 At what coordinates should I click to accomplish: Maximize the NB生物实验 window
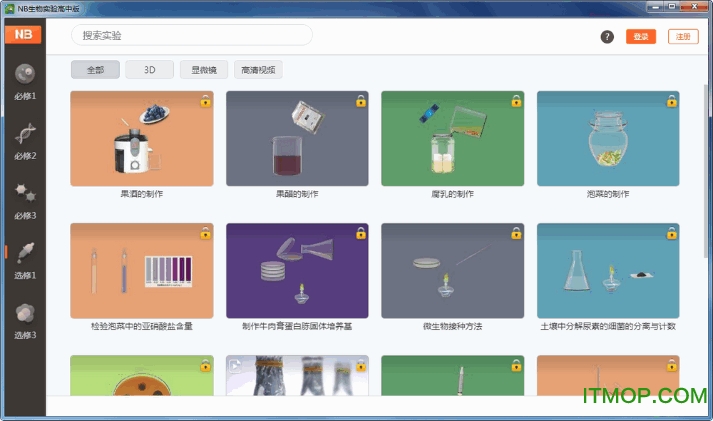tap(672, 7)
